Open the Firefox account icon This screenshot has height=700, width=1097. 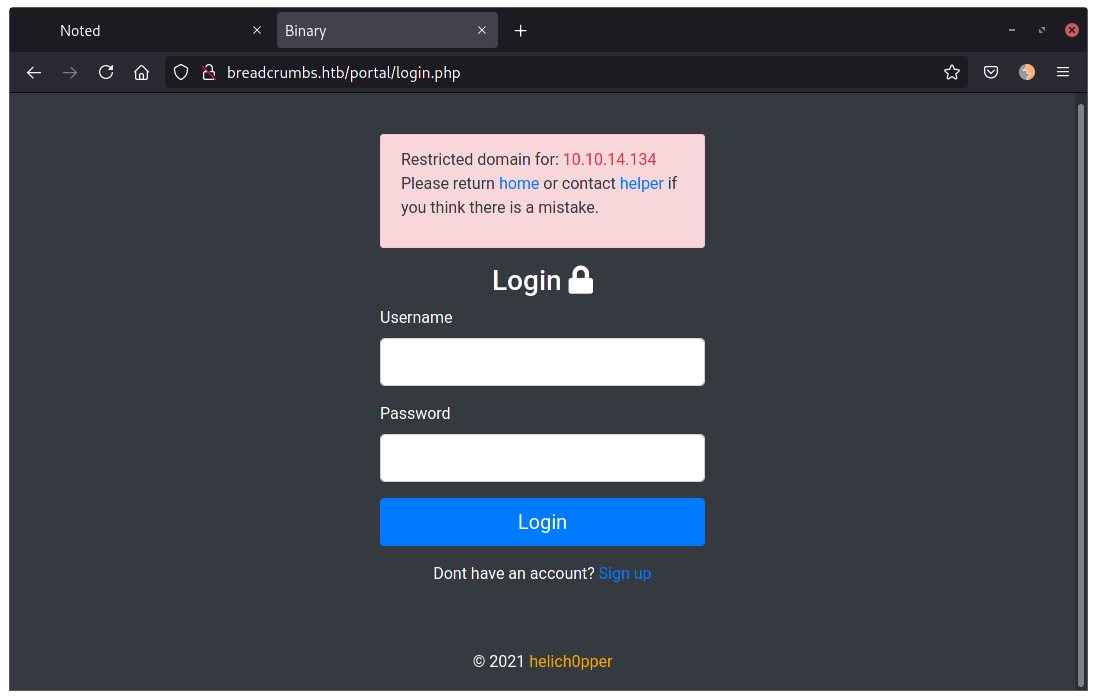(x=1027, y=72)
